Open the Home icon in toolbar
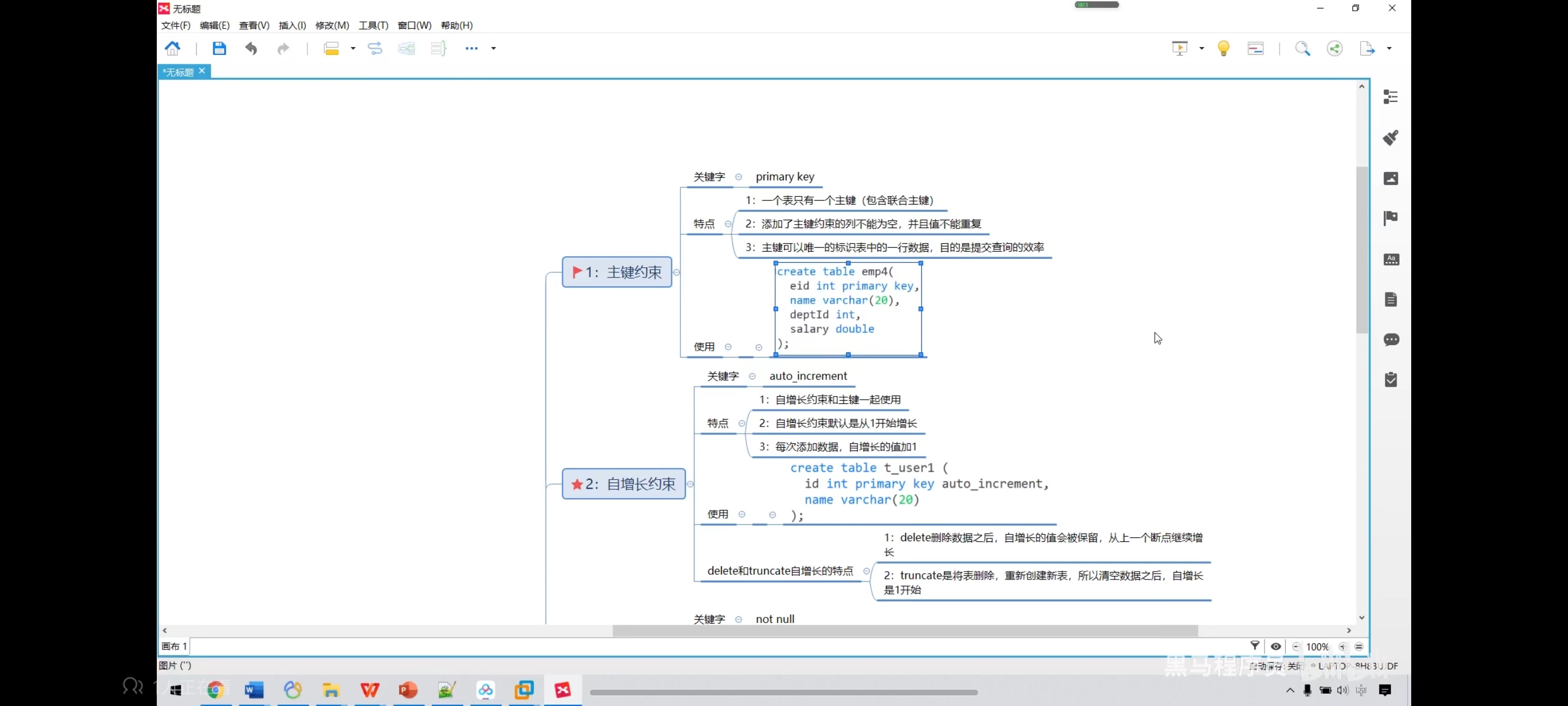Screen dimensions: 1568x706 tap(173, 48)
